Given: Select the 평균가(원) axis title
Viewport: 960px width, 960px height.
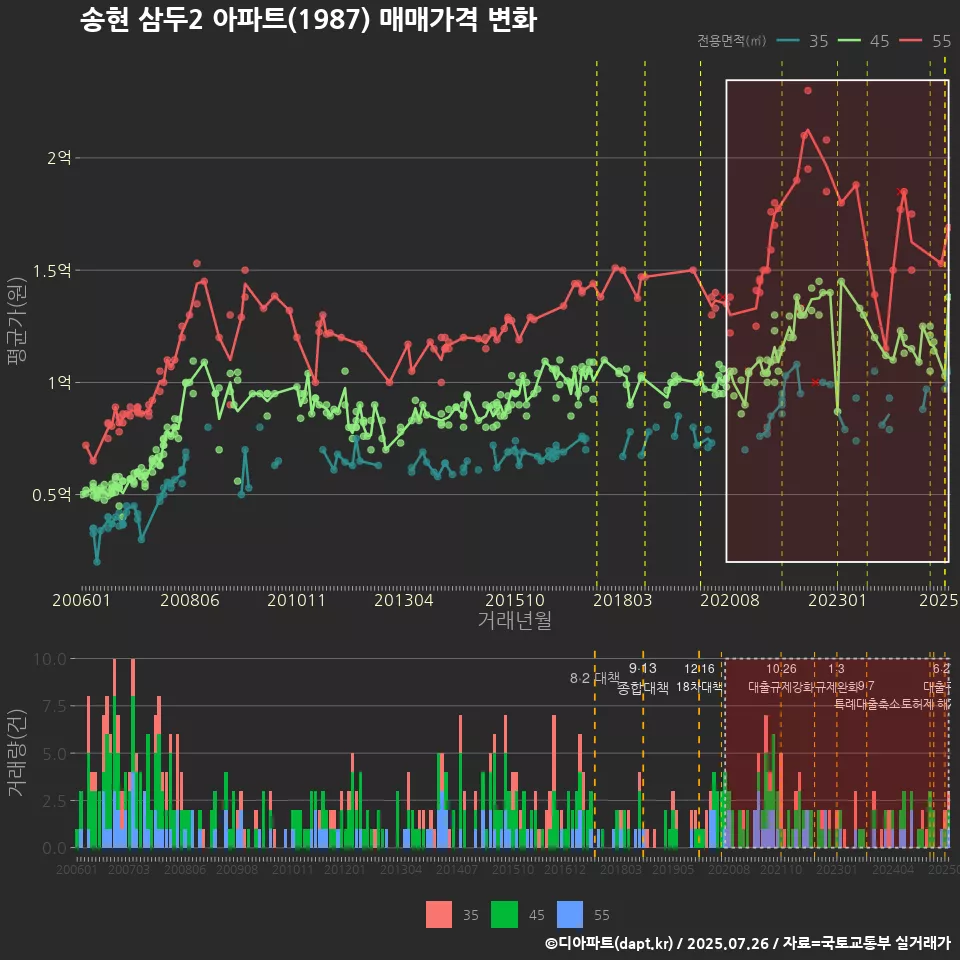Looking at the screenshot, I should (16, 321).
